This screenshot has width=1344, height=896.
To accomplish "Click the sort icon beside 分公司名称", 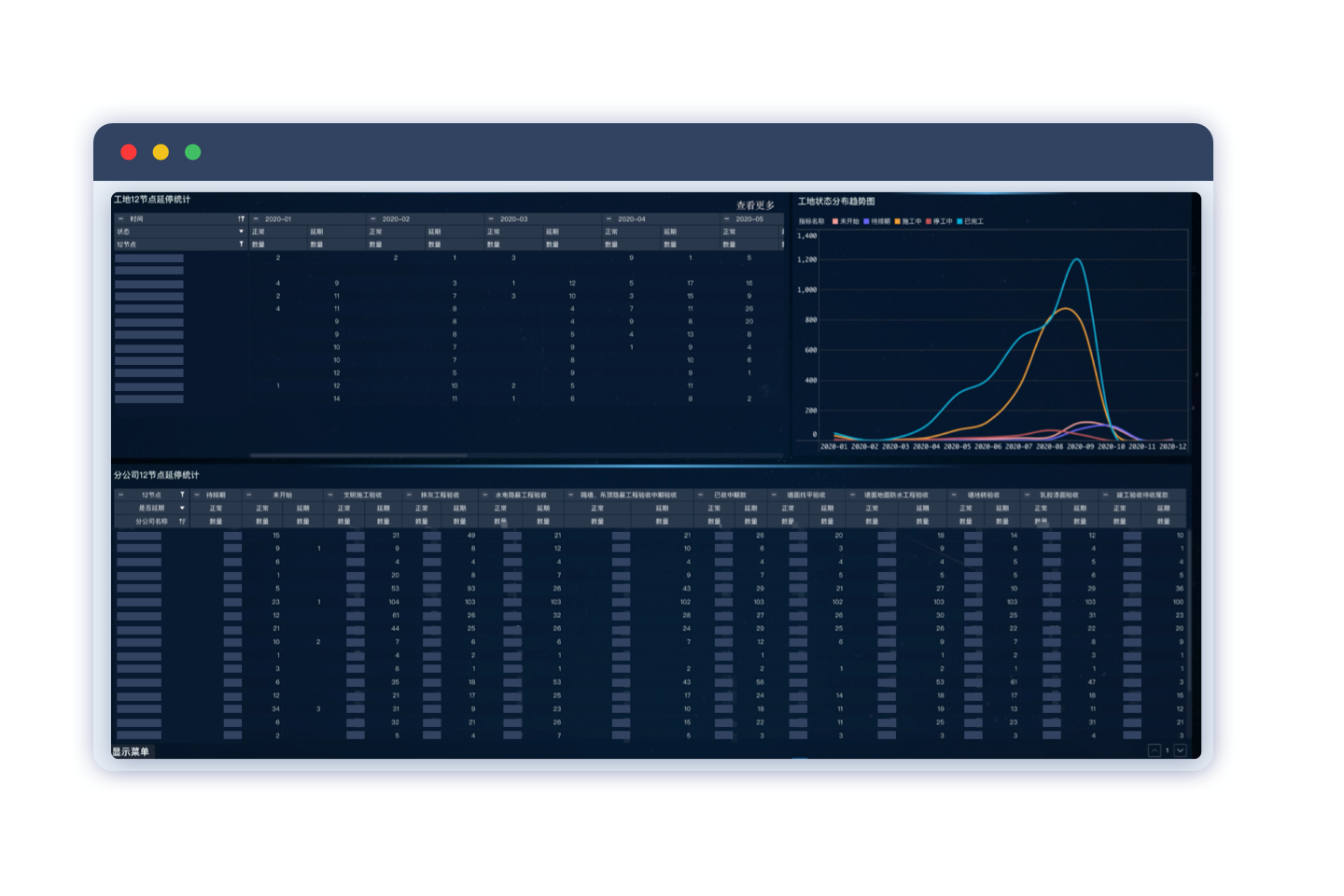I will point(182,522).
